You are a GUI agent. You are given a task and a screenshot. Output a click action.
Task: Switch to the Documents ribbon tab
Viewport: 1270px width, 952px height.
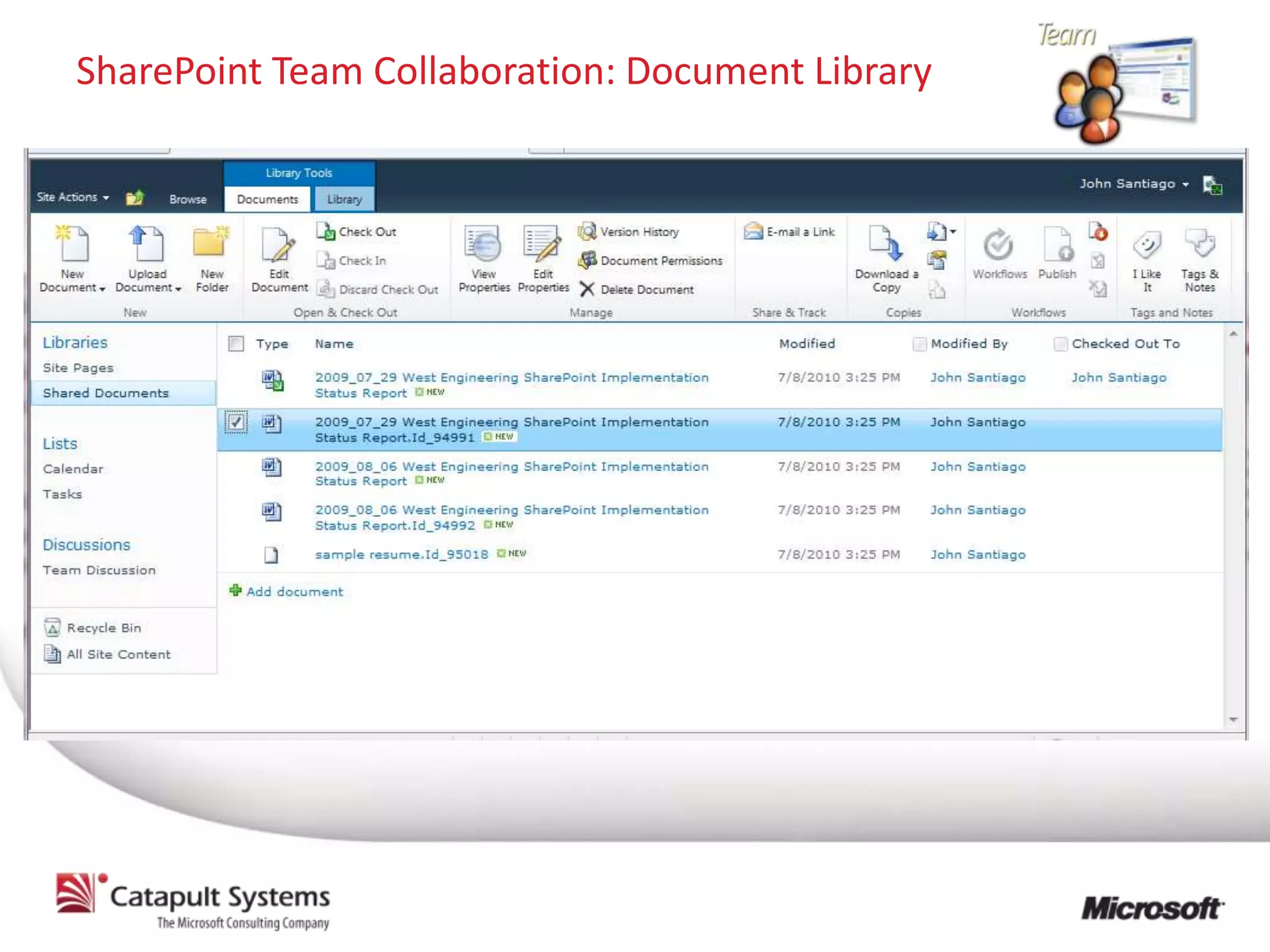point(267,199)
